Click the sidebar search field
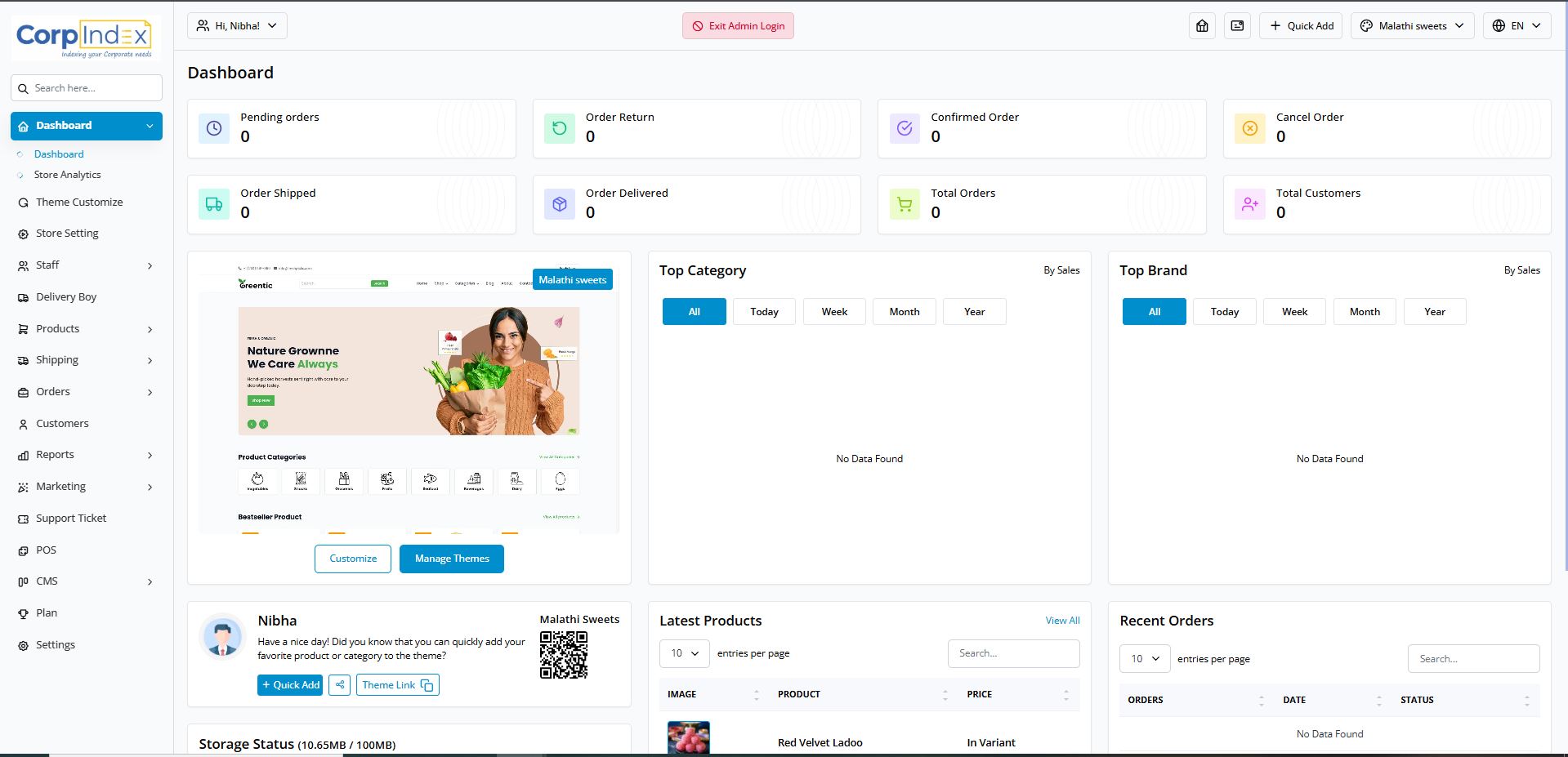The image size is (1568, 757). coord(87,88)
